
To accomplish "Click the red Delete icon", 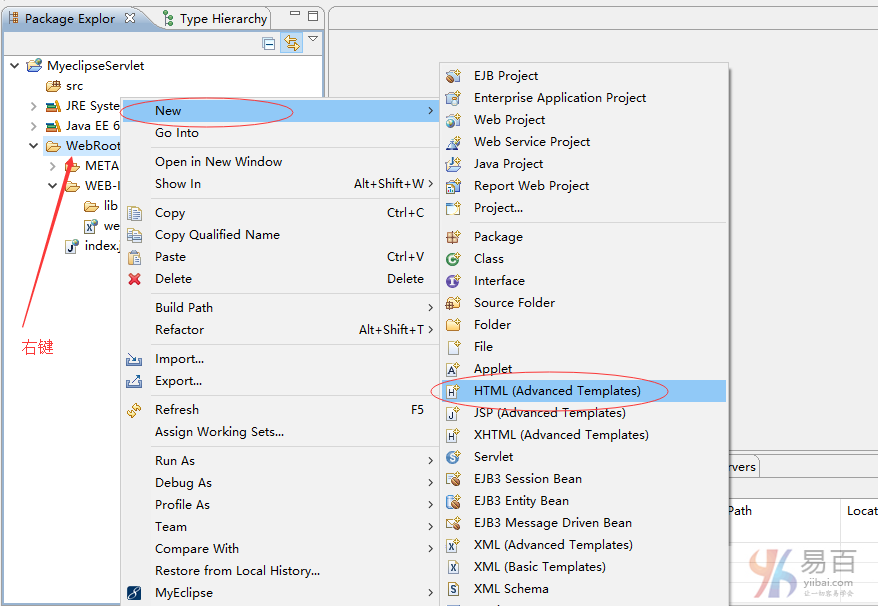I will [134, 279].
